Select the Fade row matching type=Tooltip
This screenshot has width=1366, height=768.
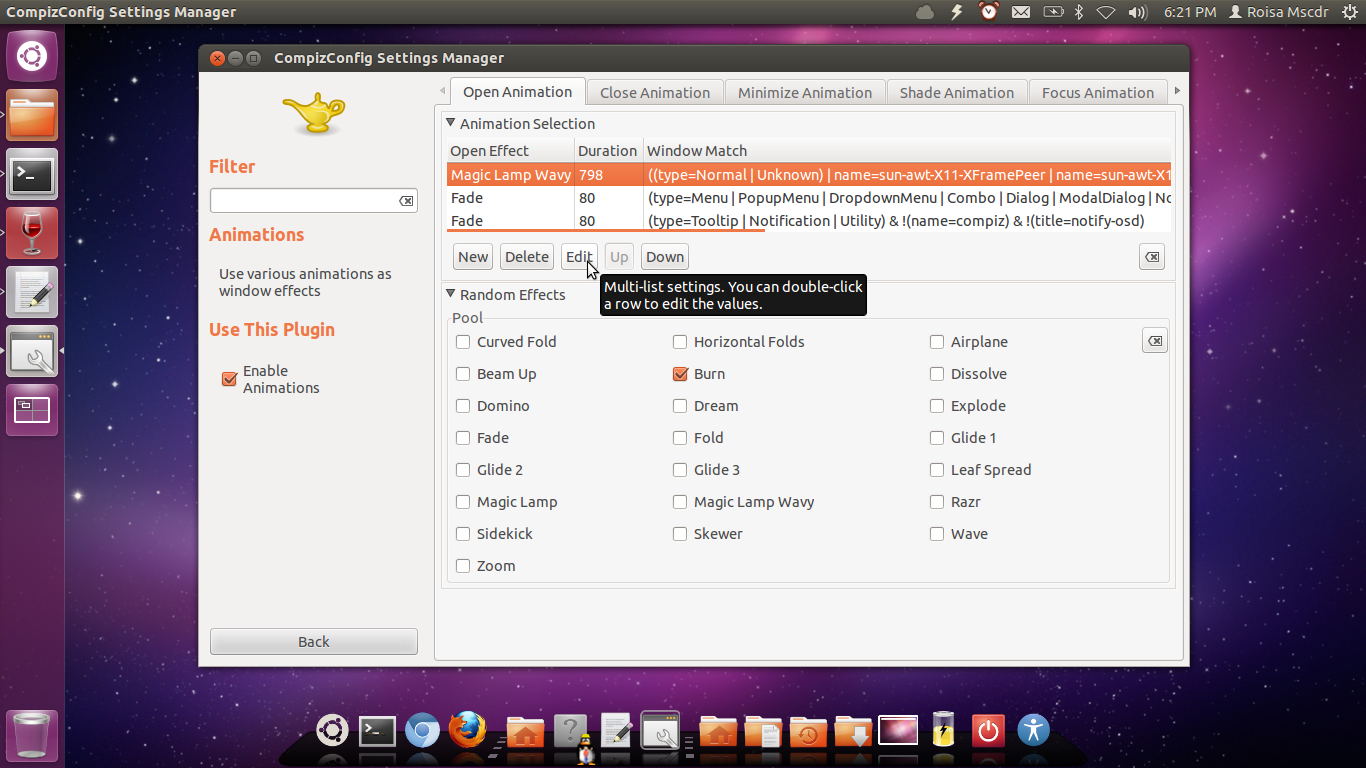tap(809, 221)
